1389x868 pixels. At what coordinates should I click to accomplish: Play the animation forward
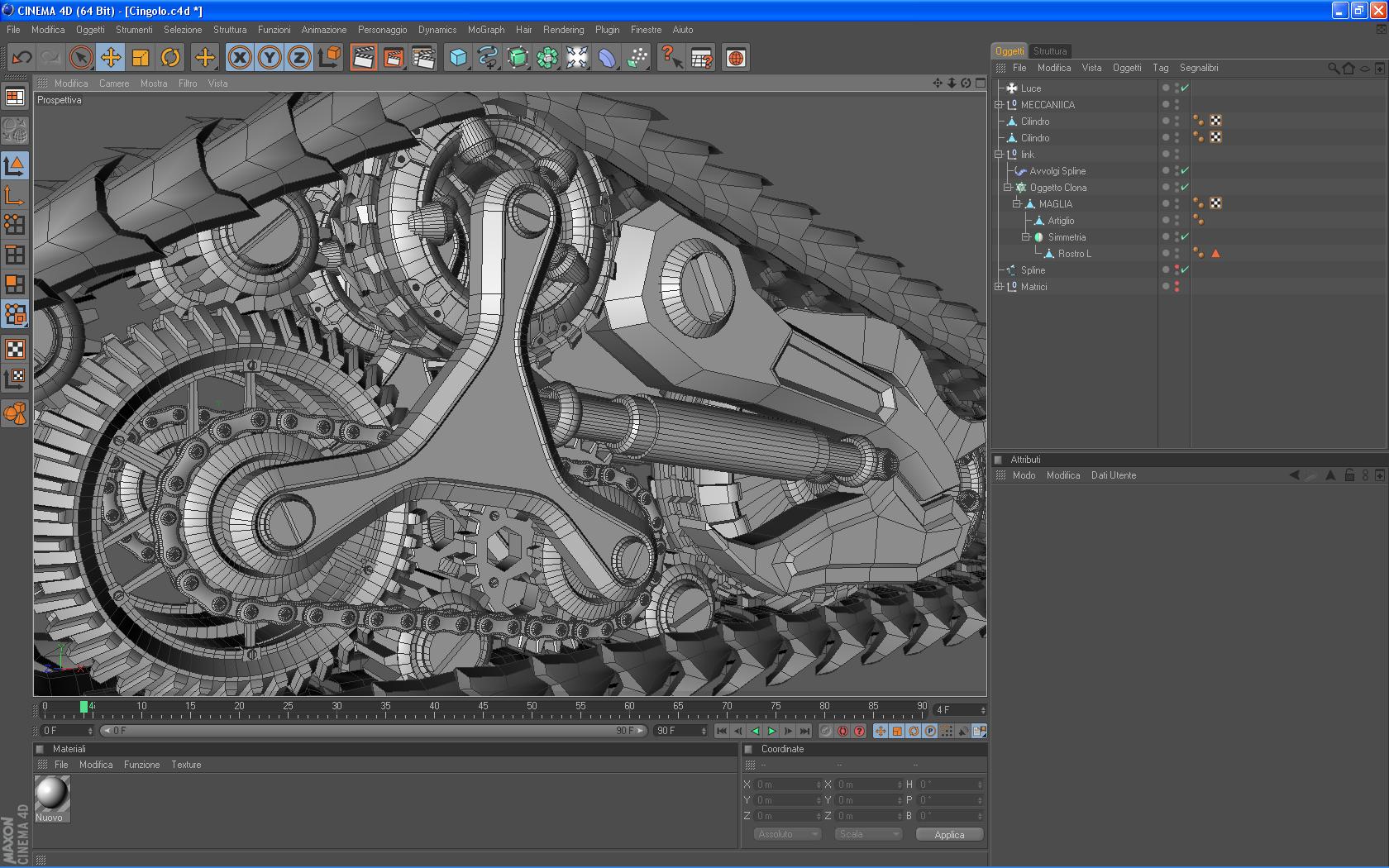771,731
